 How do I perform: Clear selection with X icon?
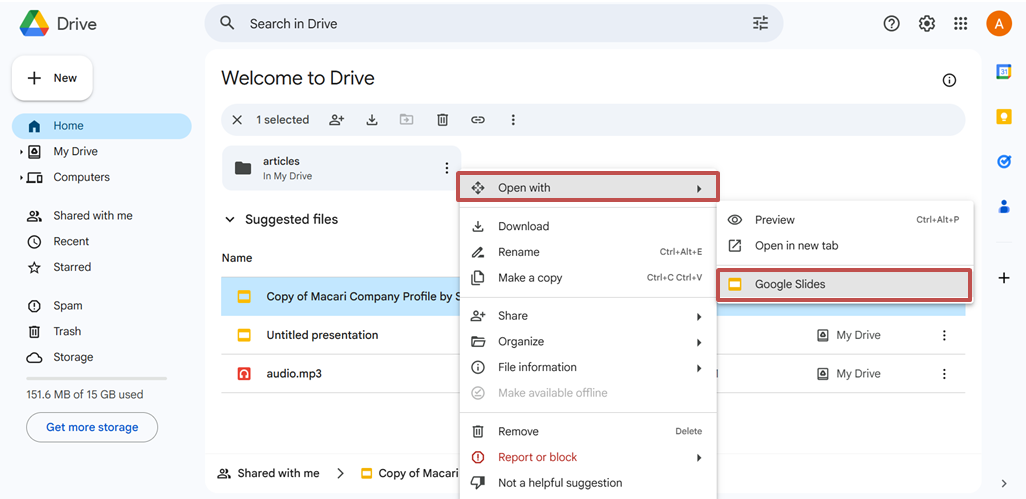[x=237, y=120]
